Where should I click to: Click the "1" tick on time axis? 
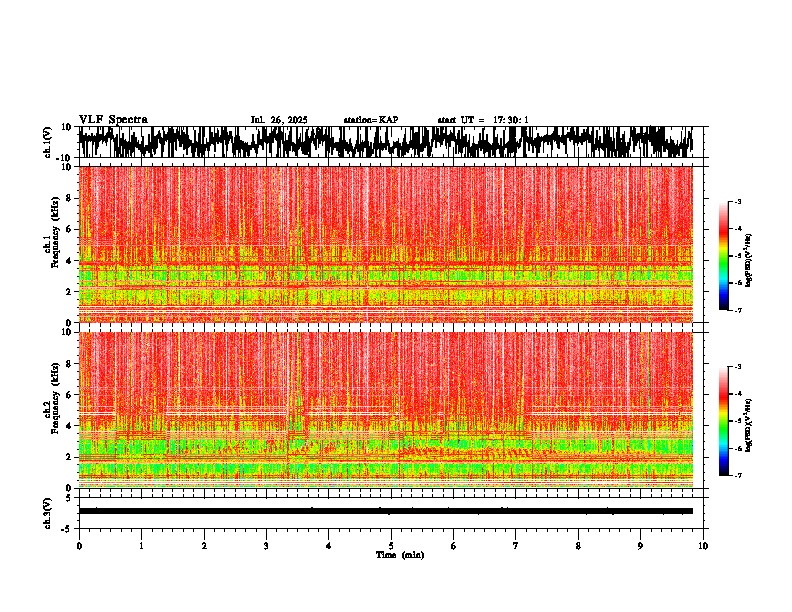[x=141, y=546]
